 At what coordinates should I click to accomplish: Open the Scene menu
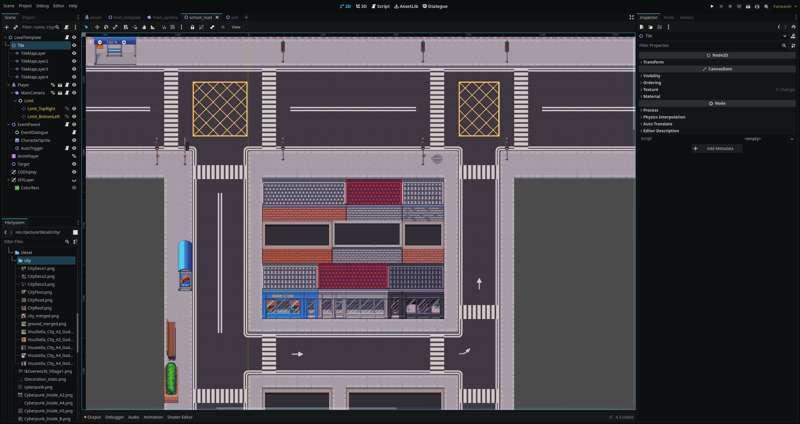coord(9,6)
